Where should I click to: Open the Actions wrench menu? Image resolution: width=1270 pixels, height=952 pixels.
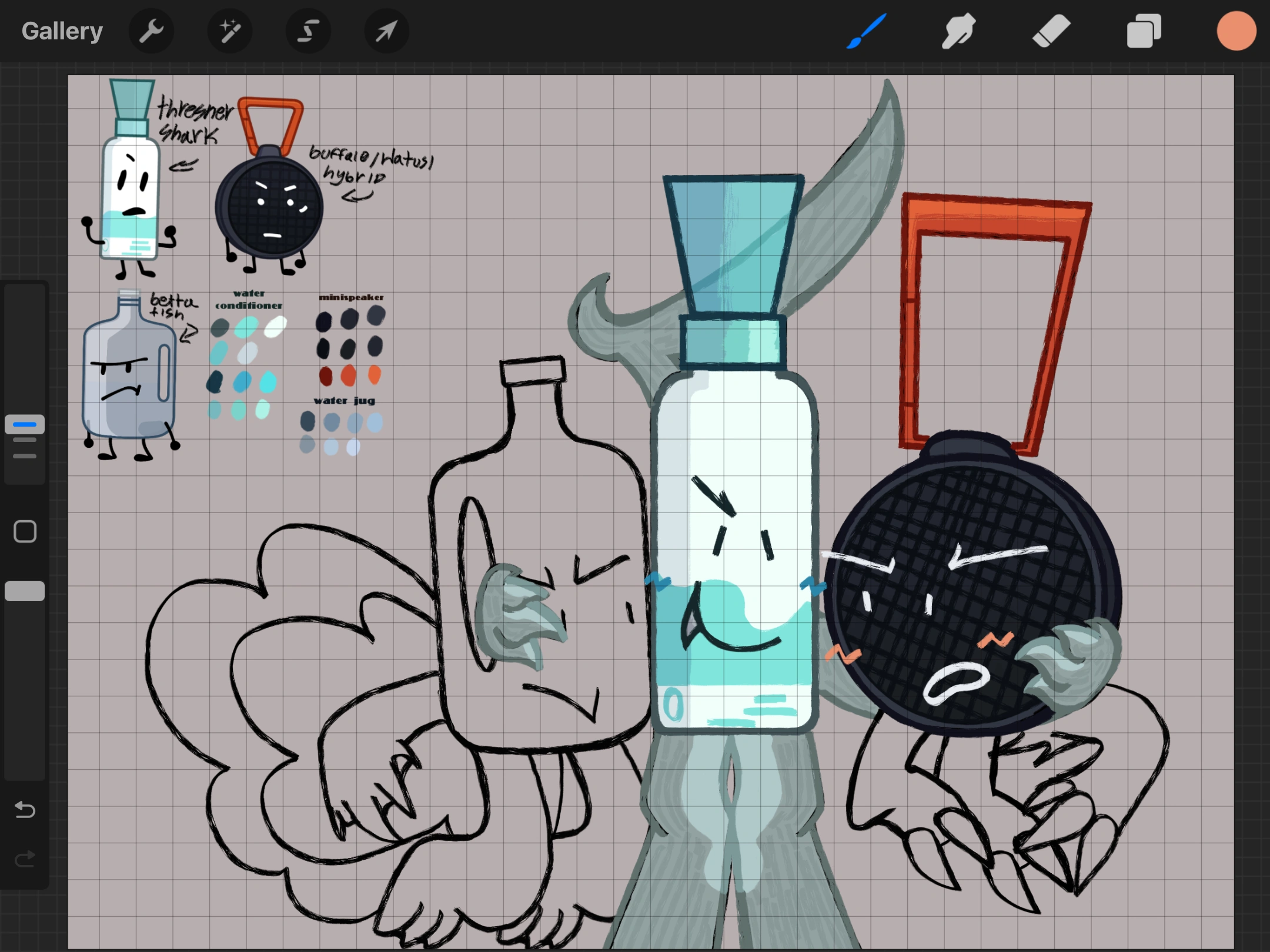click(x=151, y=31)
